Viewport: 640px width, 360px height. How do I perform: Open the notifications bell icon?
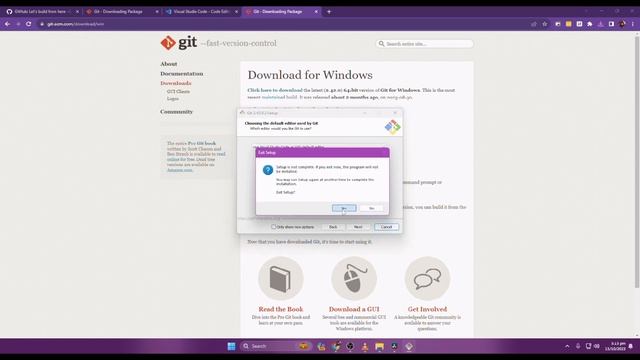631,347
